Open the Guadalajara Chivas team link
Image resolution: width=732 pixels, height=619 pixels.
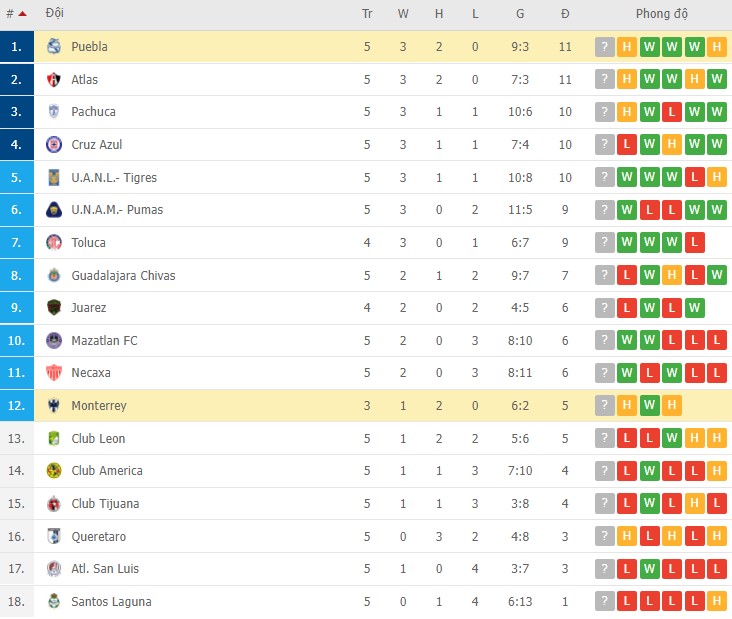pyautogui.click(x=123, y=275)
